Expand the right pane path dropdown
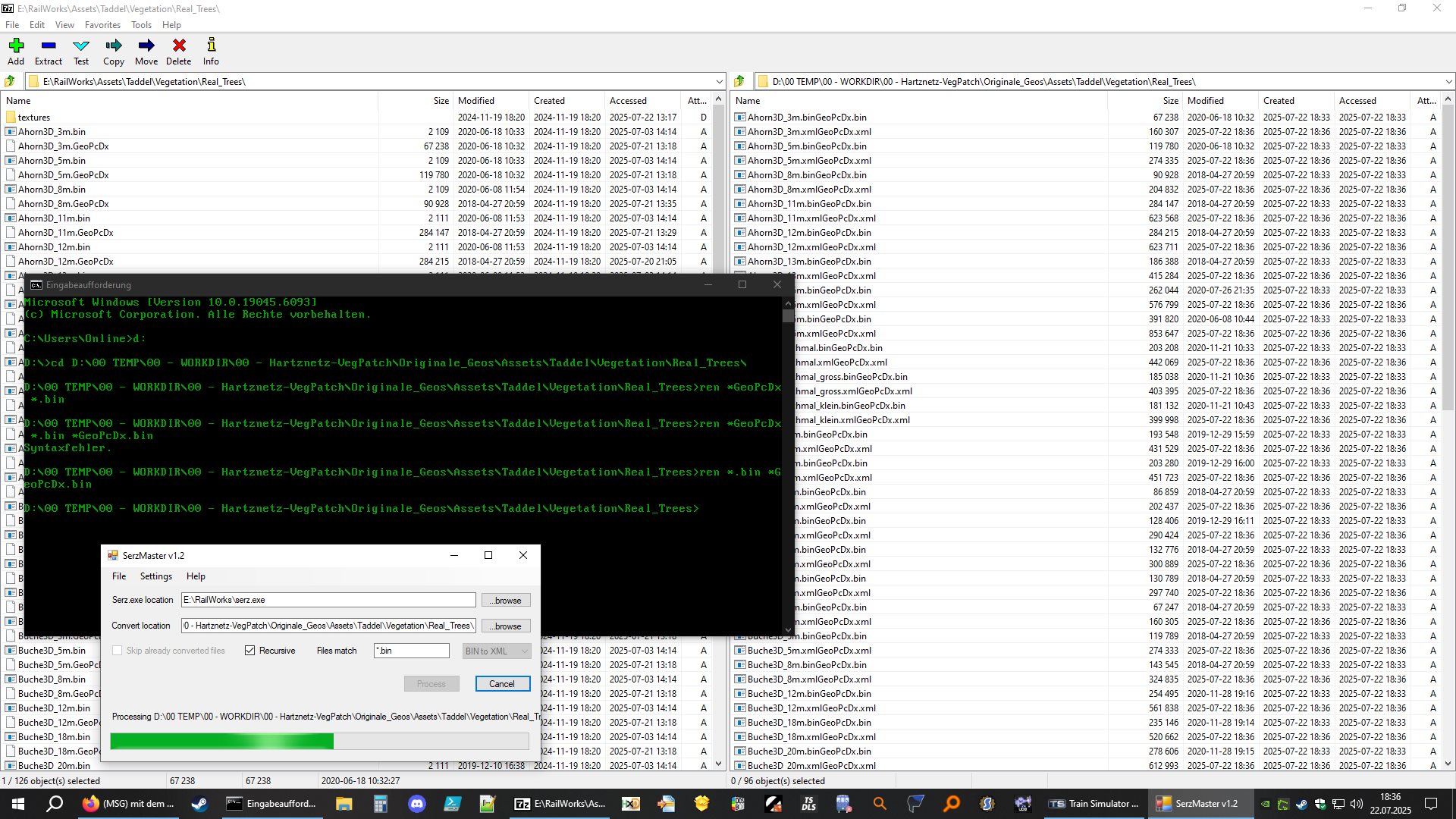This screenshot has height=819, width=1456. click(1448, 81)
